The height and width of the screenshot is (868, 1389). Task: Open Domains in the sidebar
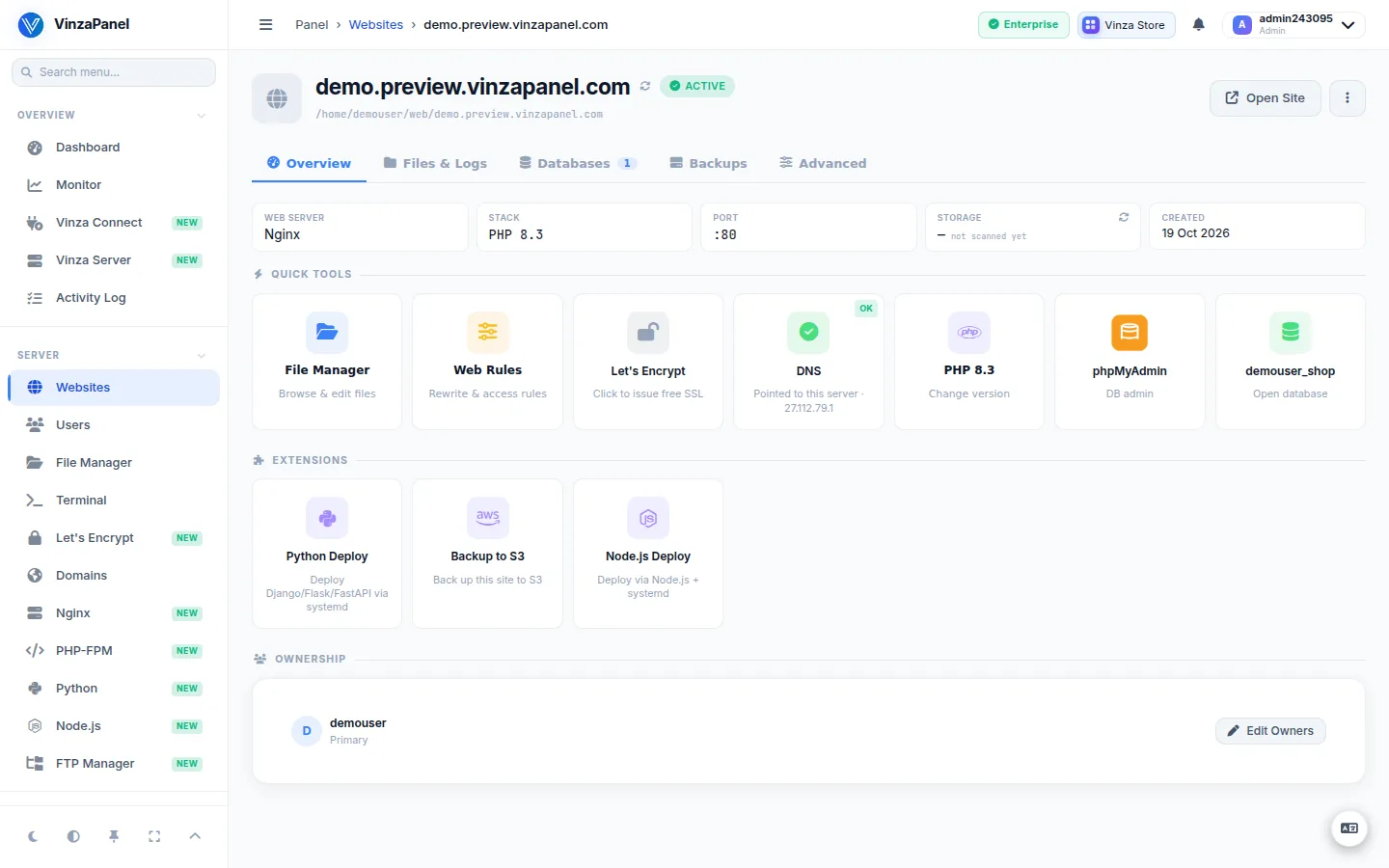(114, 575)
